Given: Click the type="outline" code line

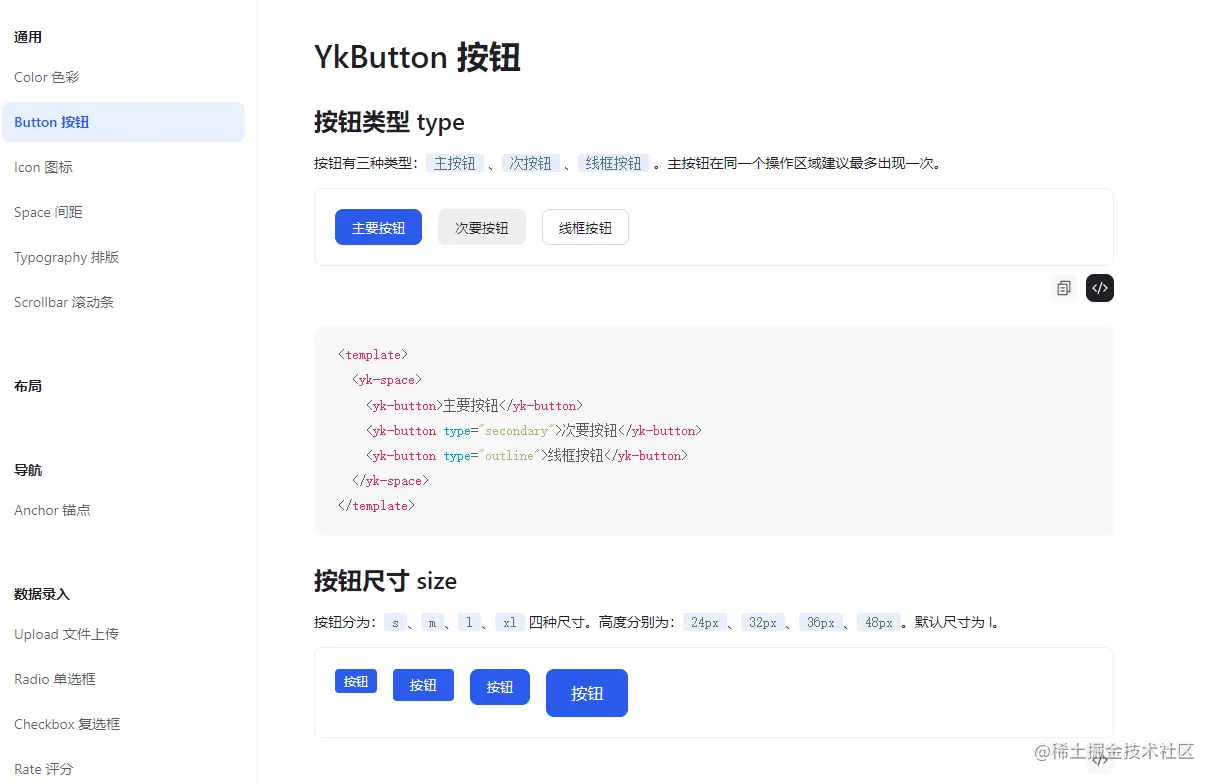Looking at the screenshot, I should click(x=527, y=456).
